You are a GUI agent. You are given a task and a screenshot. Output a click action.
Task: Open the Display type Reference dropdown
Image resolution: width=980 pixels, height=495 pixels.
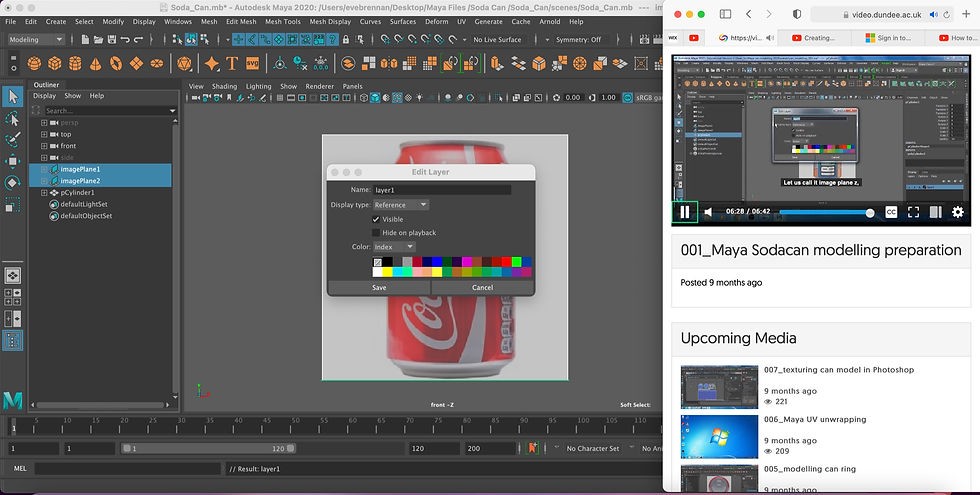pos(401,205)
